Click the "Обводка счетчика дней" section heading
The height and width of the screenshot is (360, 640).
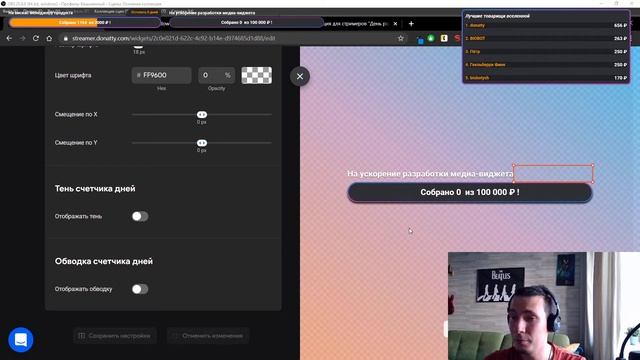coord(104,261)
